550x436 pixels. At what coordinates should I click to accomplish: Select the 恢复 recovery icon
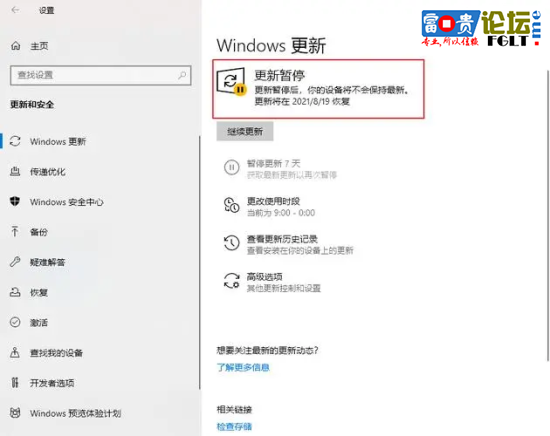click(x=15, y=292)
